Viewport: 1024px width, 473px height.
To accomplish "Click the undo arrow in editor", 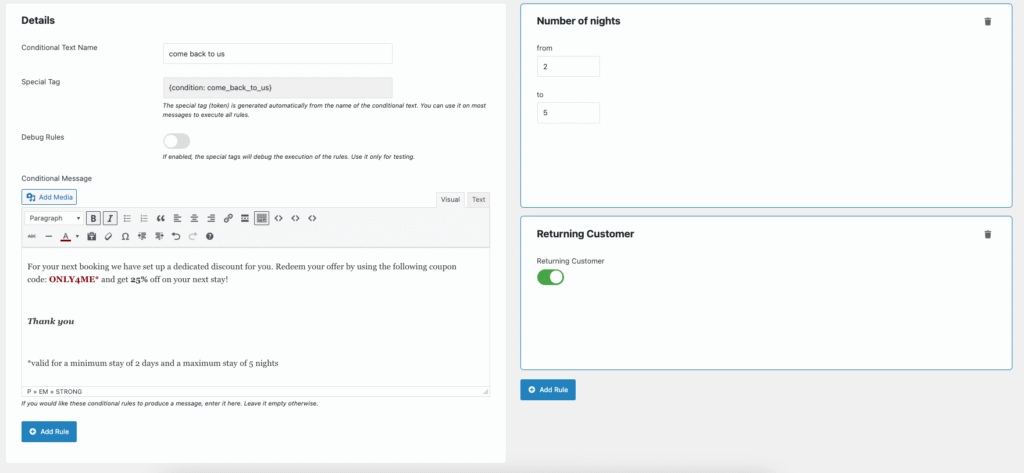I will (176, 237).
